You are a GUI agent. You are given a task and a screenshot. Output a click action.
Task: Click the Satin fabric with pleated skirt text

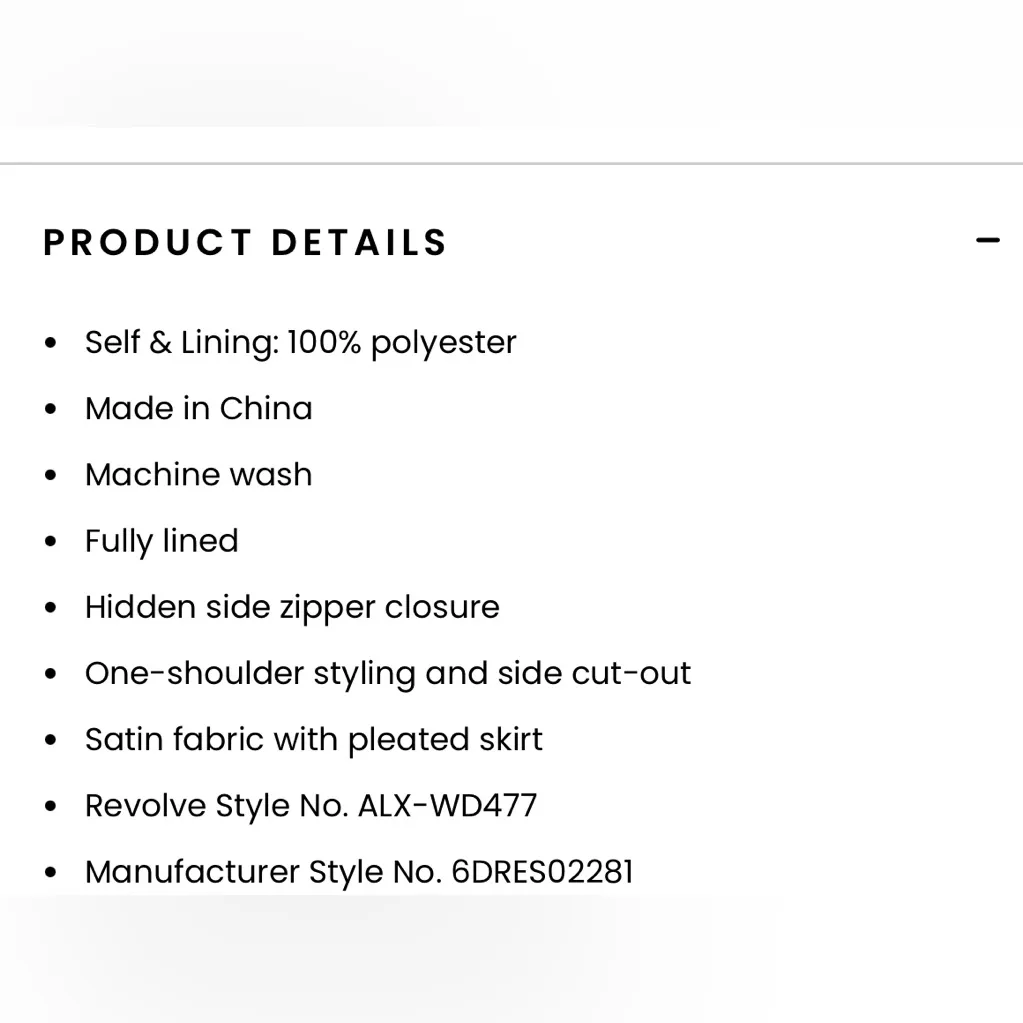click(x=313, y=739)
